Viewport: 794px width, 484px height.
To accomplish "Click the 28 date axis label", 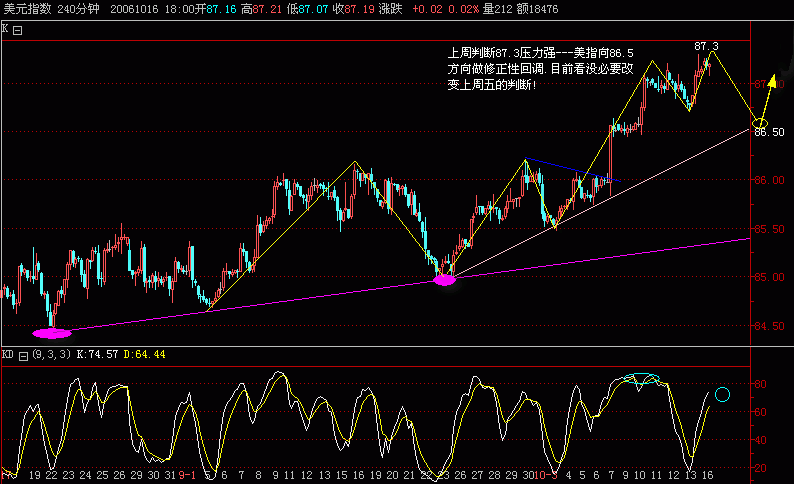I will [x=495, y=475].
